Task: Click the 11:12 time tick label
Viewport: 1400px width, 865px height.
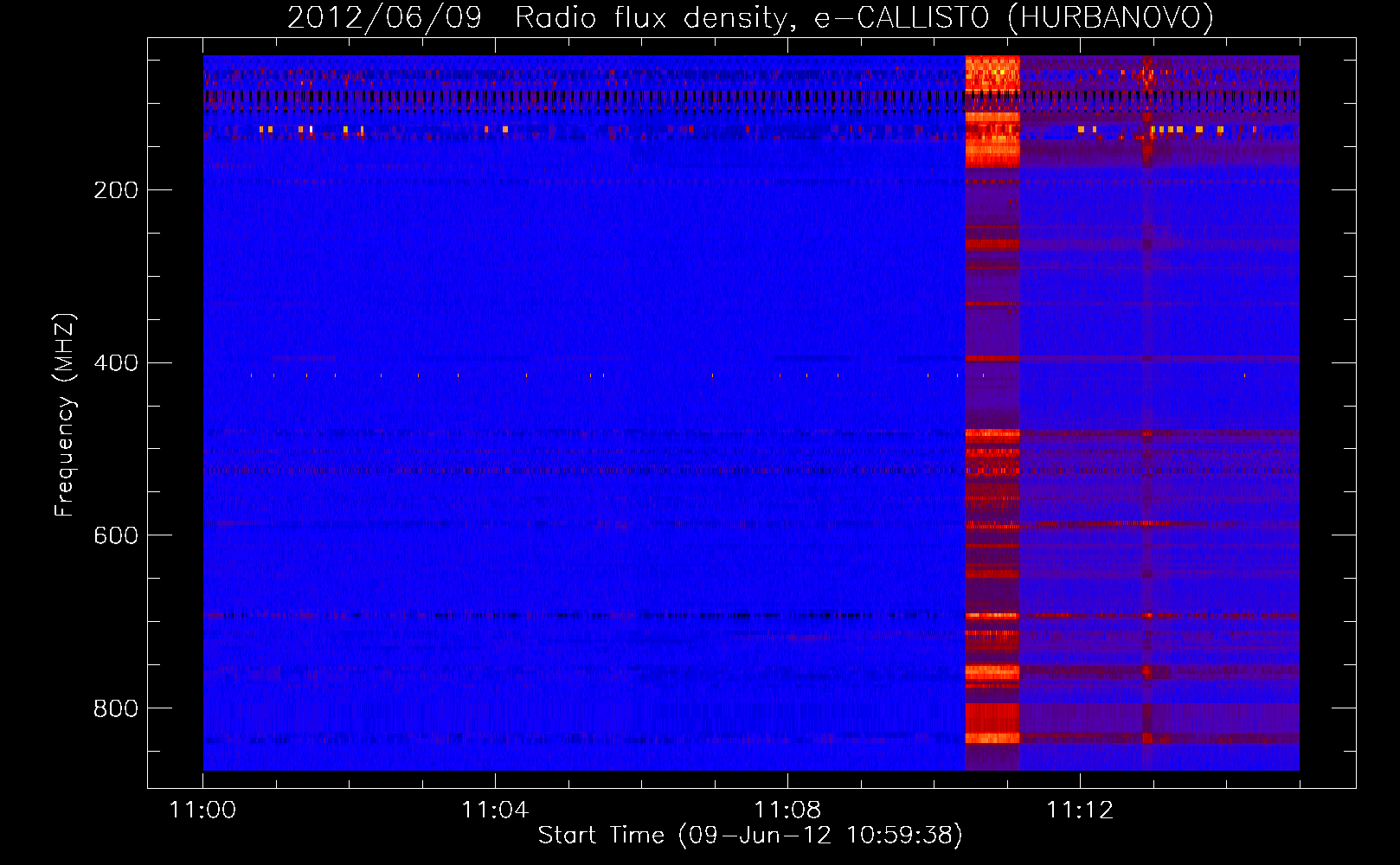Action: [x=1080, y=811]
